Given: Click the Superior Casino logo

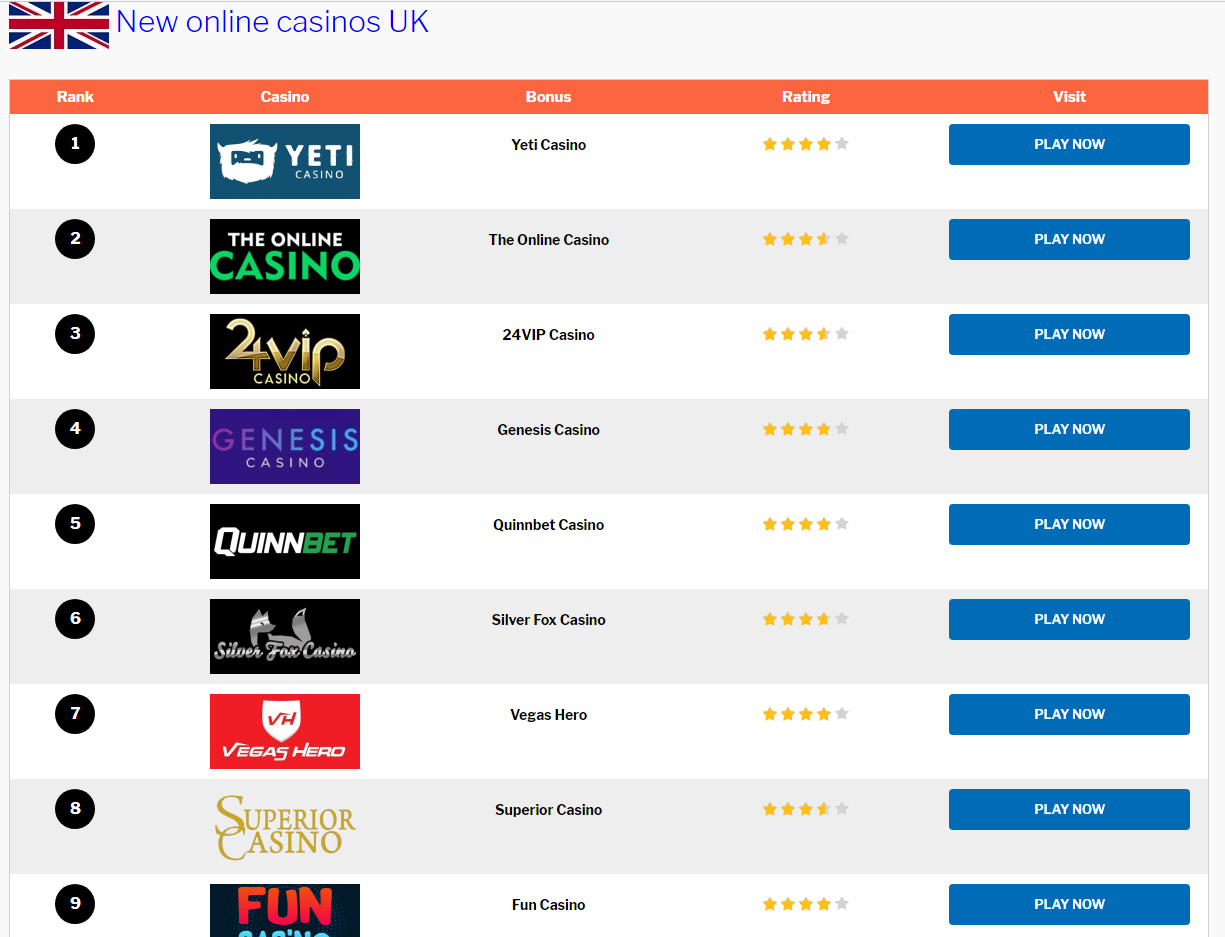Looking at the screenshot, I should (x=285, y=826).
